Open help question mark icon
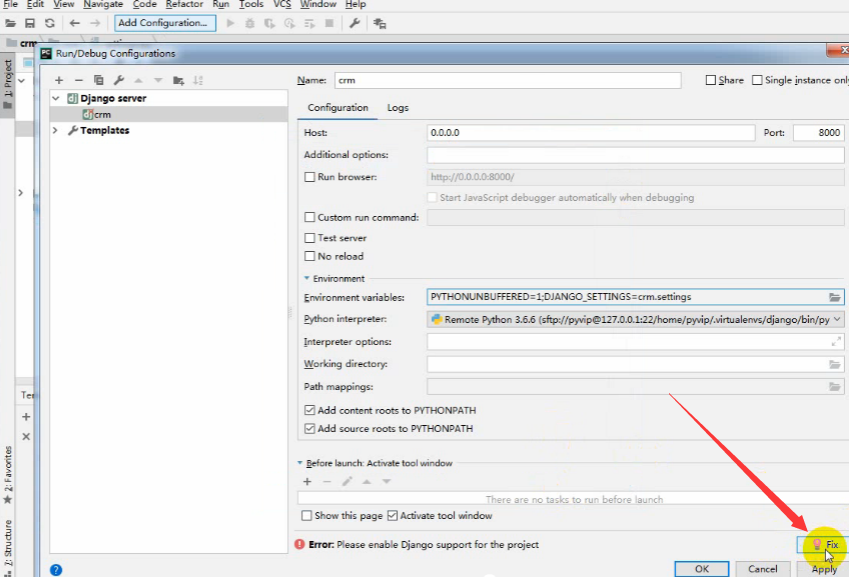The width and height of the screenshot is (849, 577). pyautogui.click(x=56, y=570)
